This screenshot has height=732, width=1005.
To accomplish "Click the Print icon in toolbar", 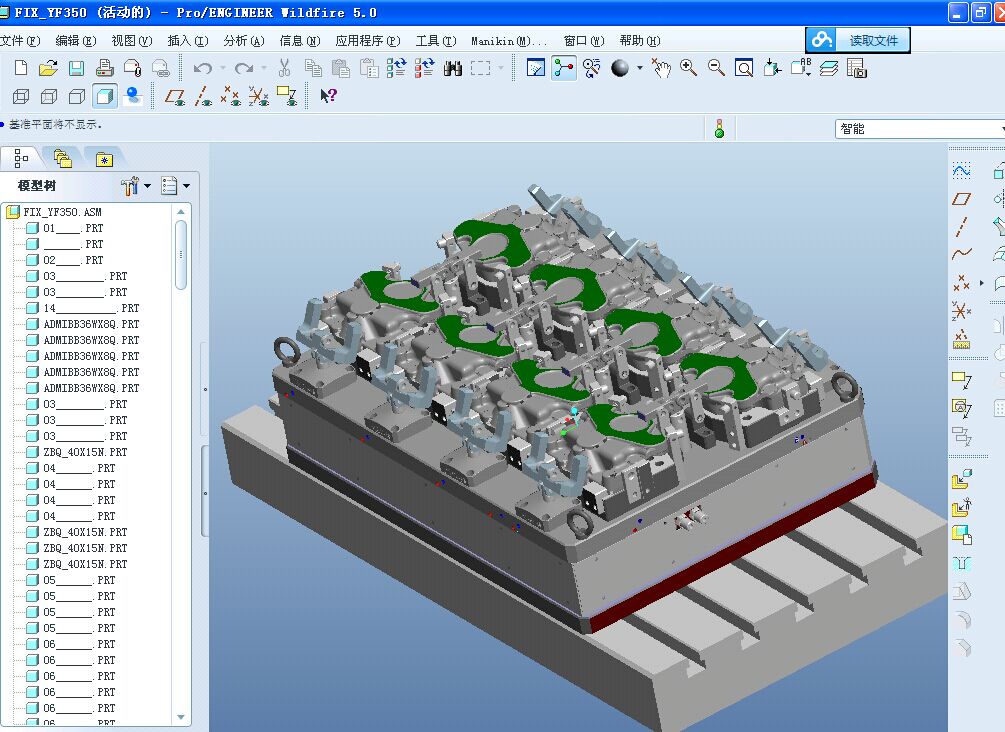I will pyautogui.click(x=104, y=68).
